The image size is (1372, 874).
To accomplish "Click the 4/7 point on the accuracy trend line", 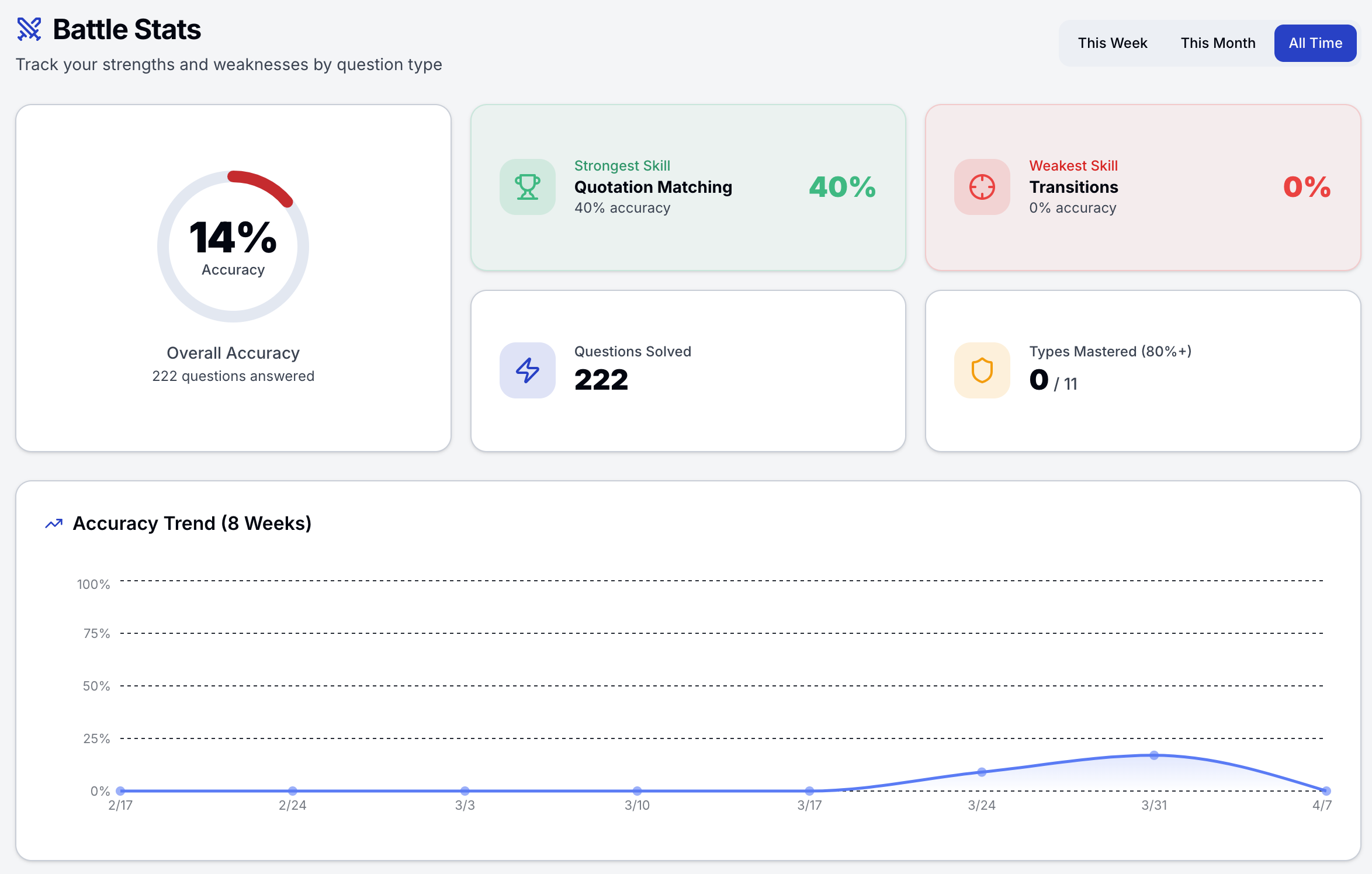I will 1325,791.
